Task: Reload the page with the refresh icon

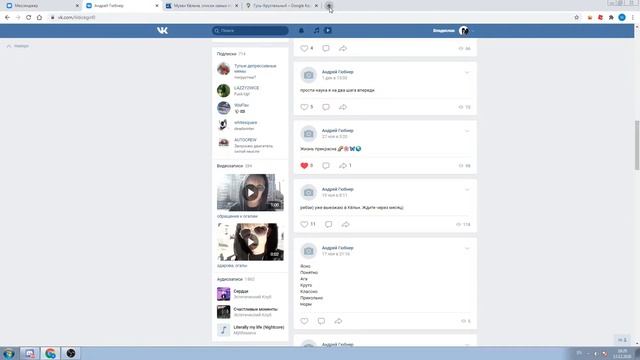Action: [29, 18]
